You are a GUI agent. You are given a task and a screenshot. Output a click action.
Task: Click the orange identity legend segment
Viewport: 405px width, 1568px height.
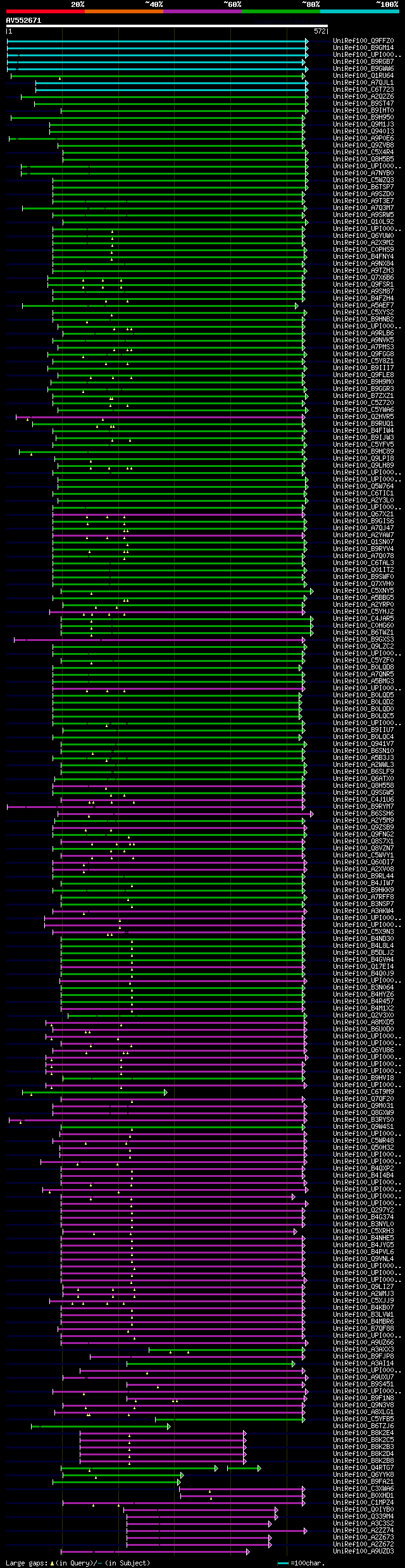pos(123,11)
